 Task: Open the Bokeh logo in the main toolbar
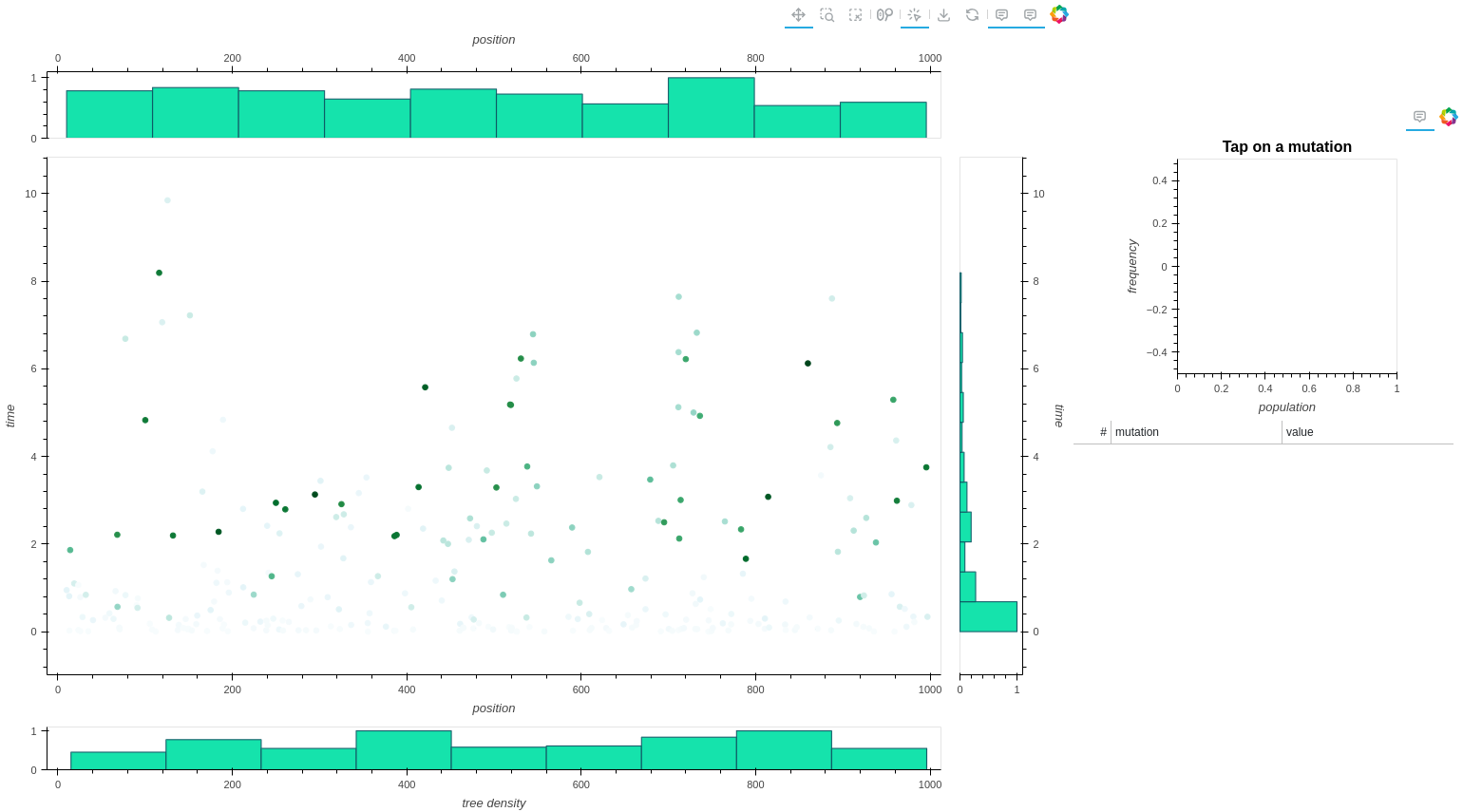pos(1059,14)
